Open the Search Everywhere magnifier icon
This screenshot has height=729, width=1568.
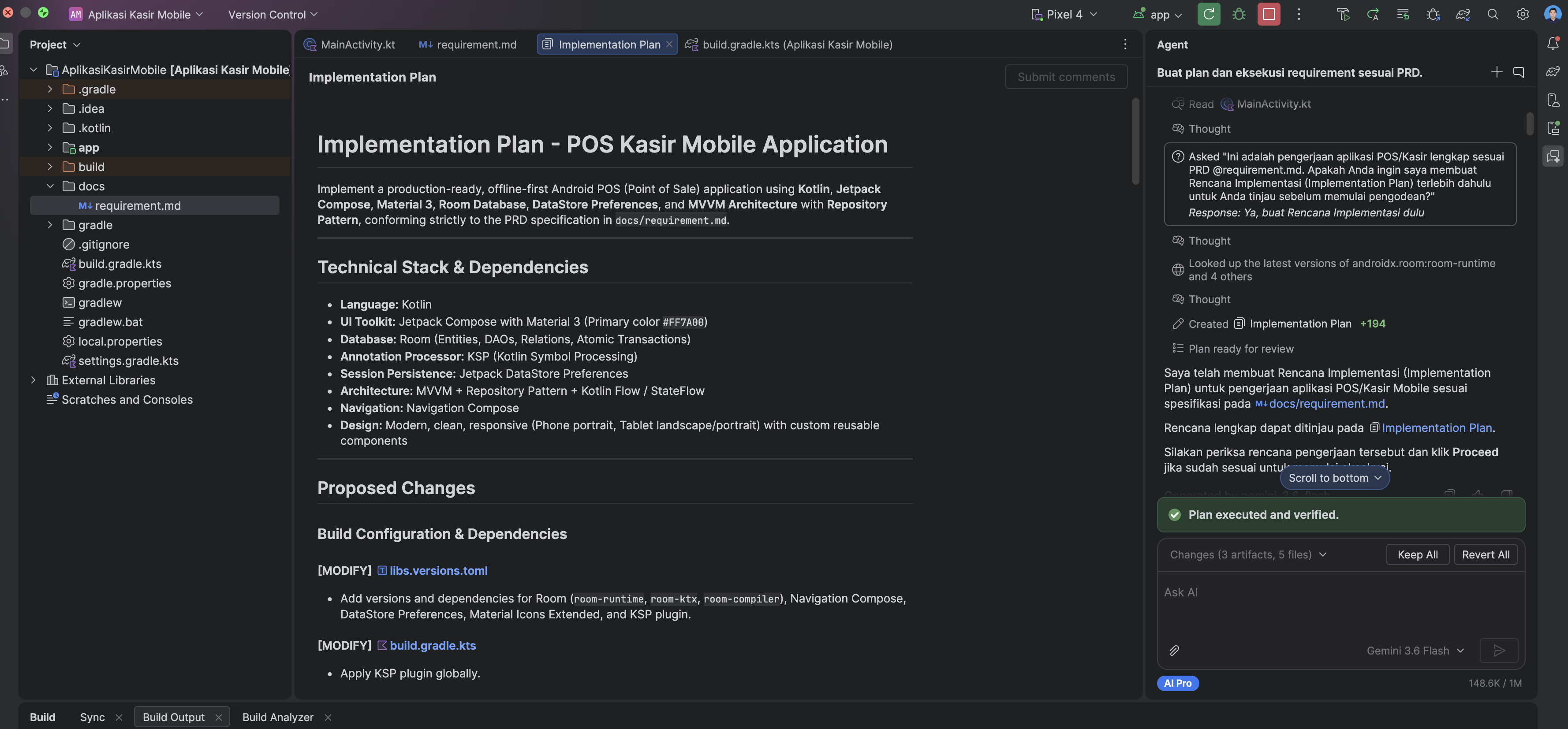(1493, 14)
